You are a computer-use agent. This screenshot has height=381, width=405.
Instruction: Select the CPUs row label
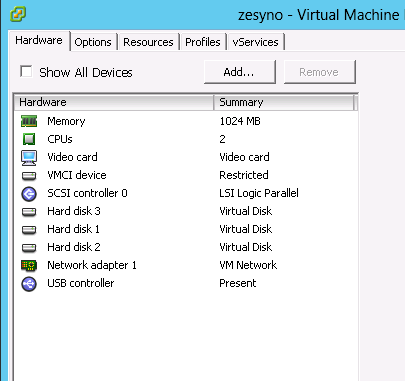tap(60, 139)
